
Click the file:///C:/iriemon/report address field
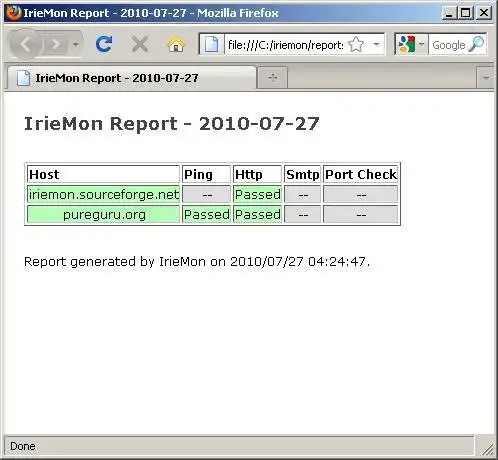[x=286, y=45]
